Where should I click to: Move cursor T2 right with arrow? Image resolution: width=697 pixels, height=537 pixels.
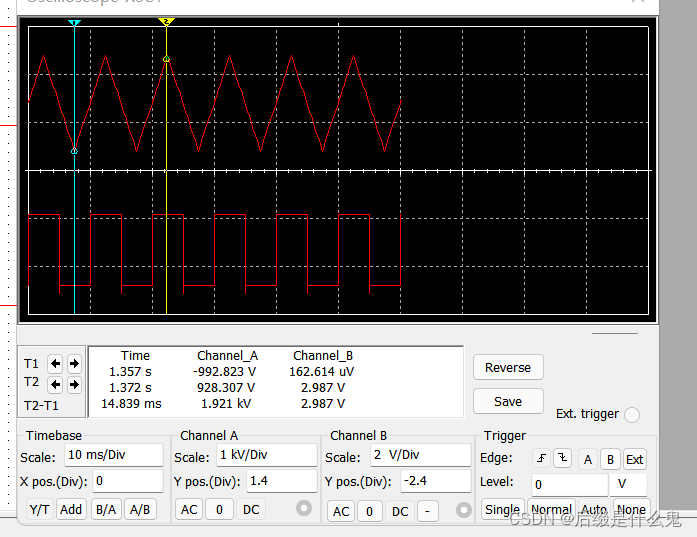coord(74,384)
